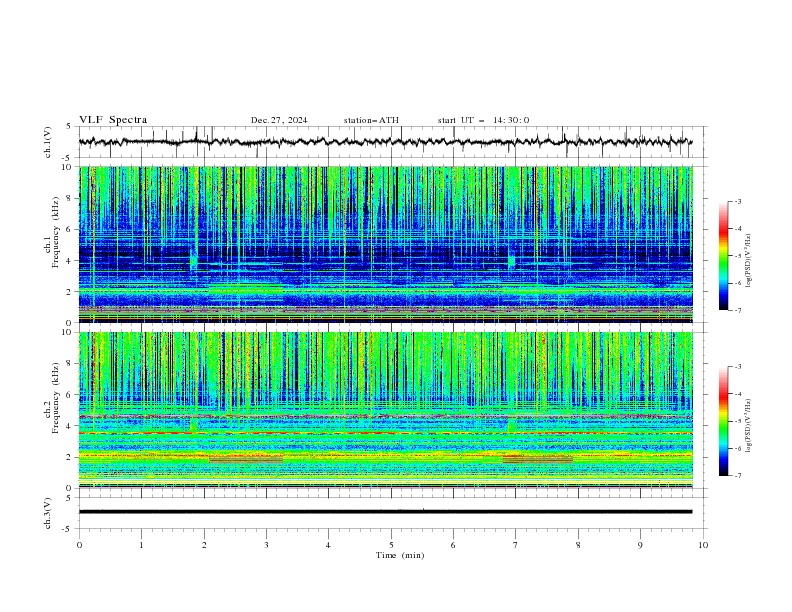792x612 pixels.
Task: Click ch.1 colorbar label "log(PSD)(V²/Hz)"
Action: [x=749, y=261]
